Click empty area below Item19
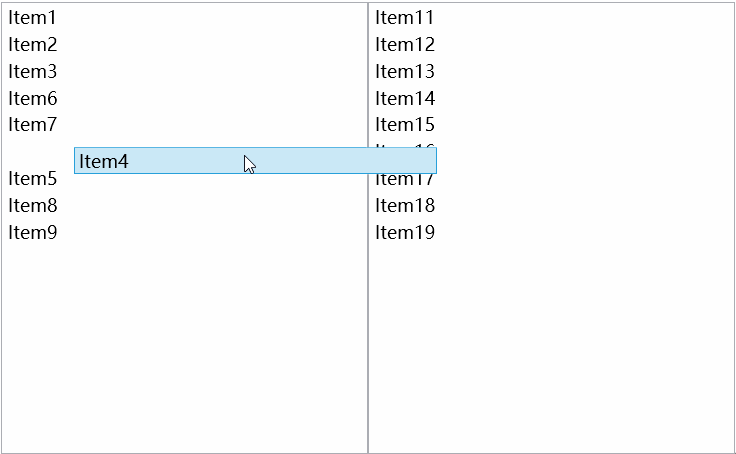Image resolution: width=736 pixels, height=454 pixels. coord(551,347)
